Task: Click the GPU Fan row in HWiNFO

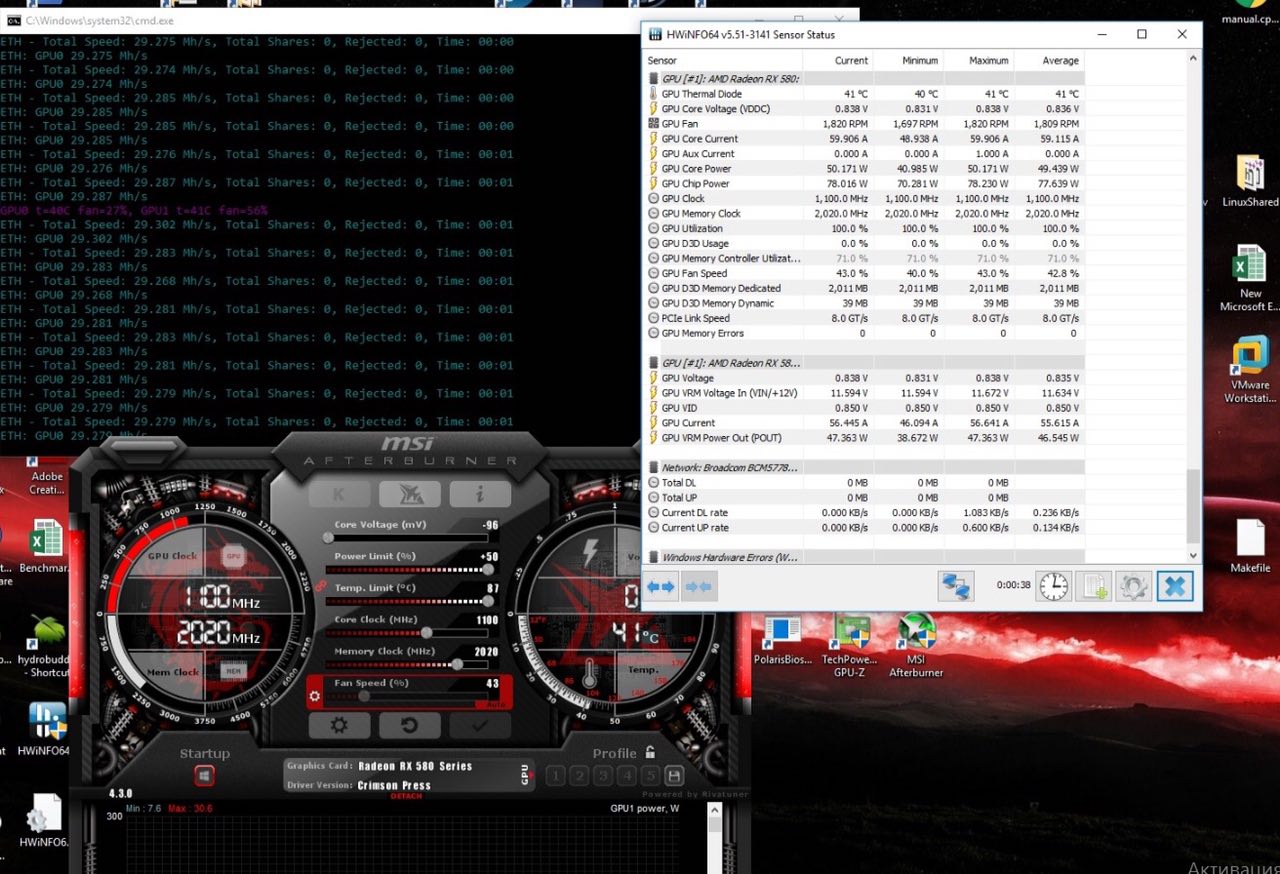Action: click(865, 123)
